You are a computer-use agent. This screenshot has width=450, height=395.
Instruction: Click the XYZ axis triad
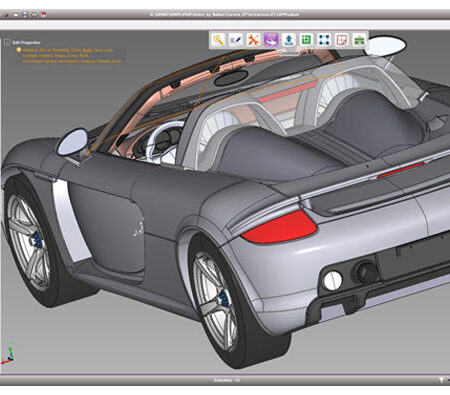tap(8, 354)
